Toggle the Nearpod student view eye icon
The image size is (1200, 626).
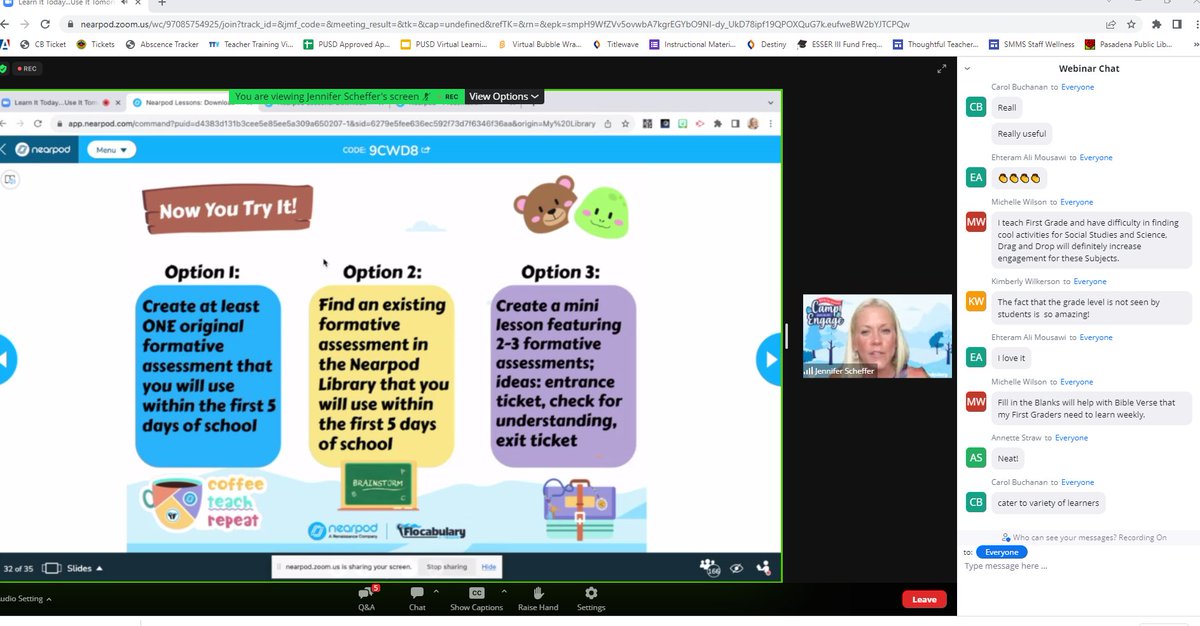tap(737, 567)
